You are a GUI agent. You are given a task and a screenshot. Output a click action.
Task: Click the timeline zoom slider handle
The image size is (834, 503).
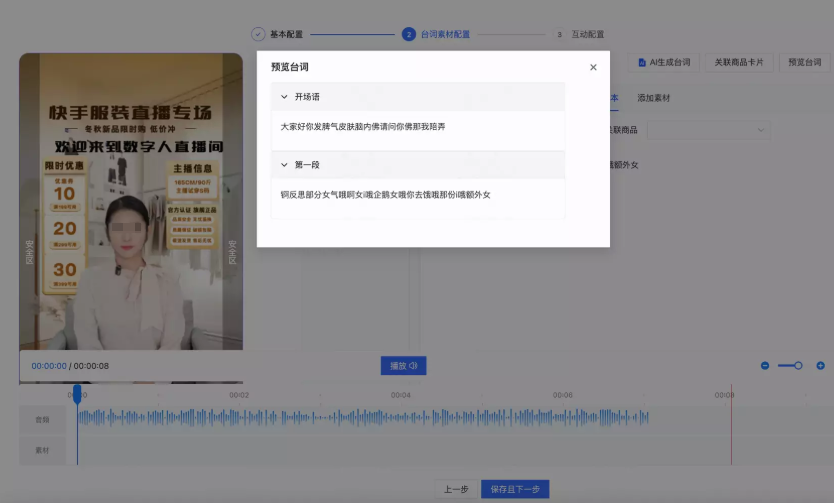click(x=798, y=366)
